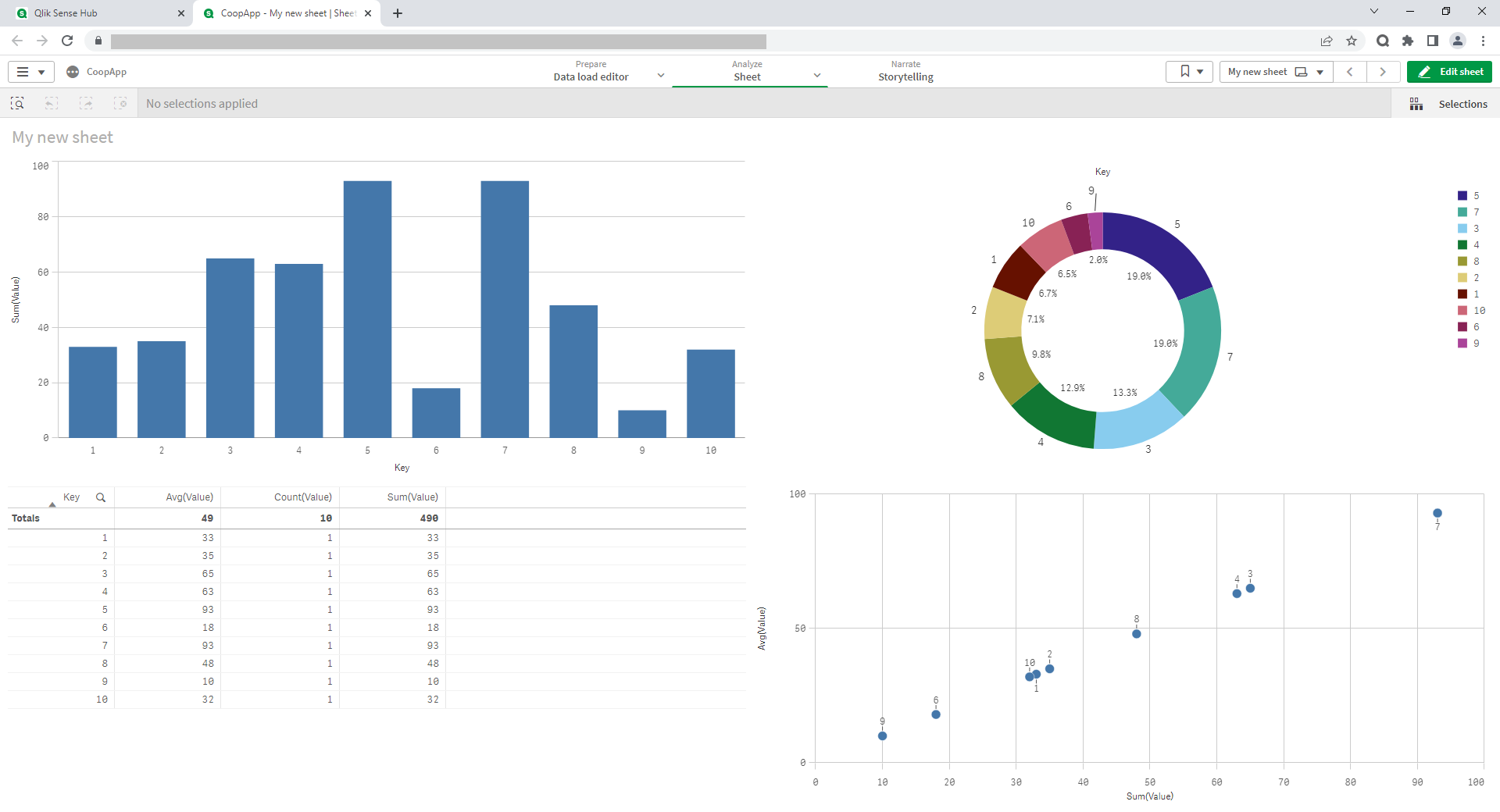The height and width of the screenshot is (812, 1500).
Task: Open the selections tool grid icon
Action: (1416, 104)
